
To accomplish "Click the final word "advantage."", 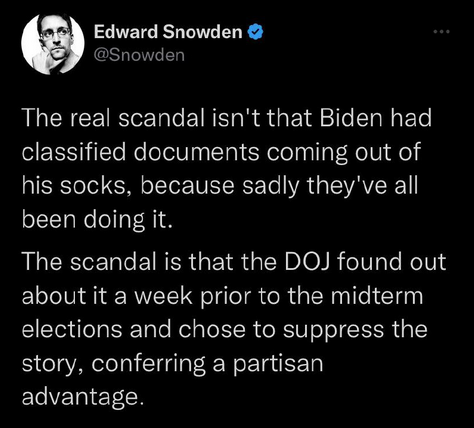I will (83, 398).
